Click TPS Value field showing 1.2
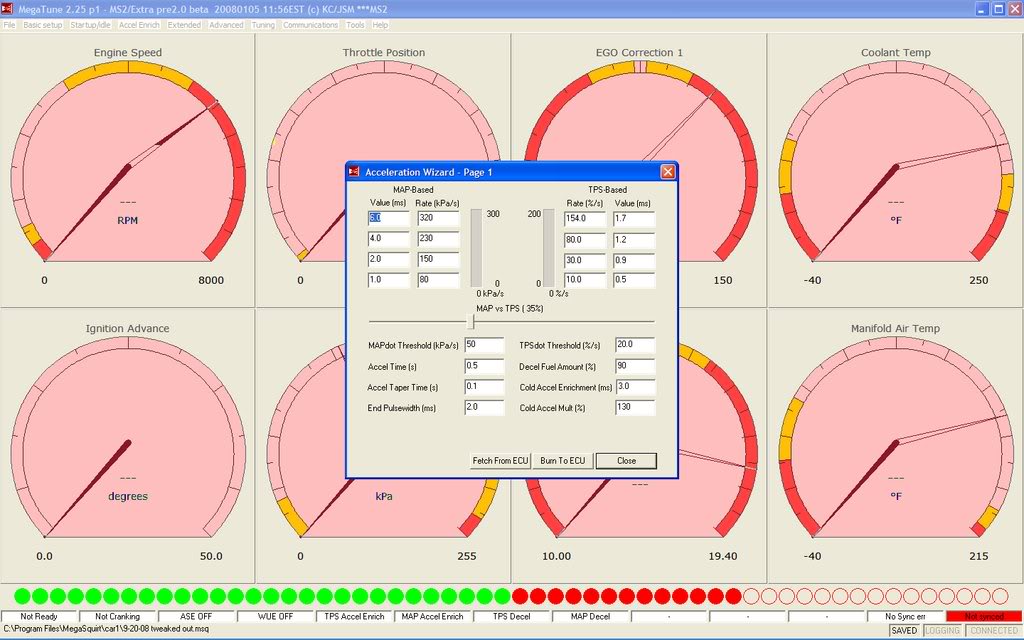 click(634, 240)
